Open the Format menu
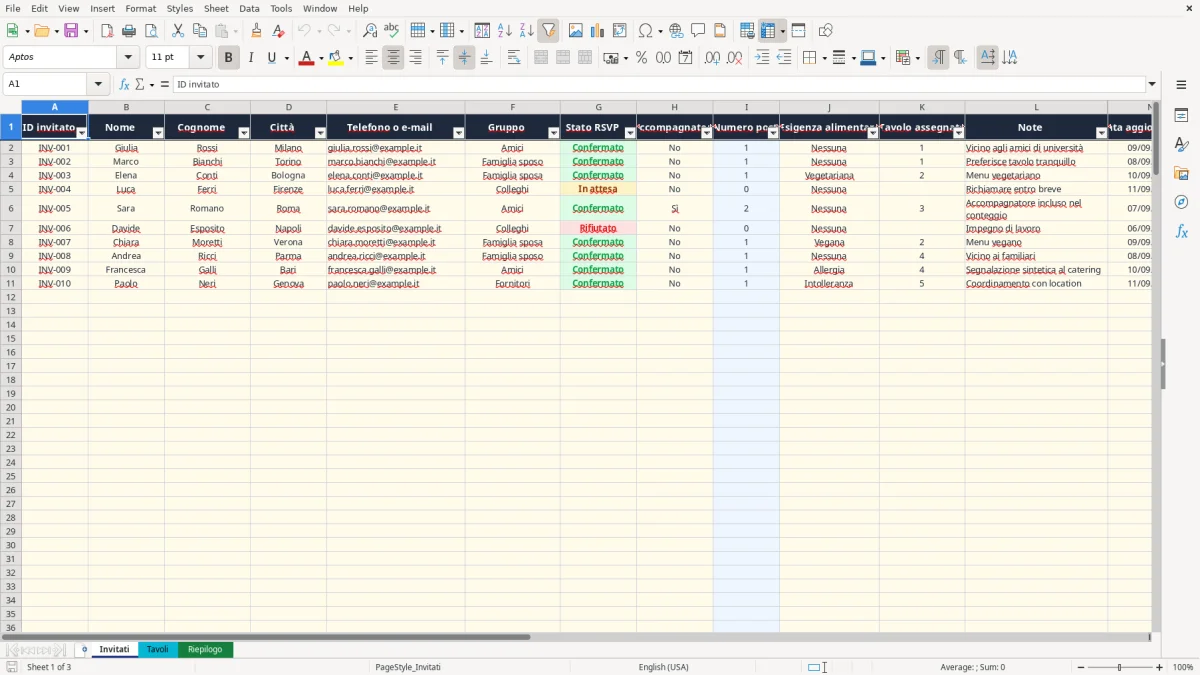This screenshot has width=1200, height=675. point(140,8)
